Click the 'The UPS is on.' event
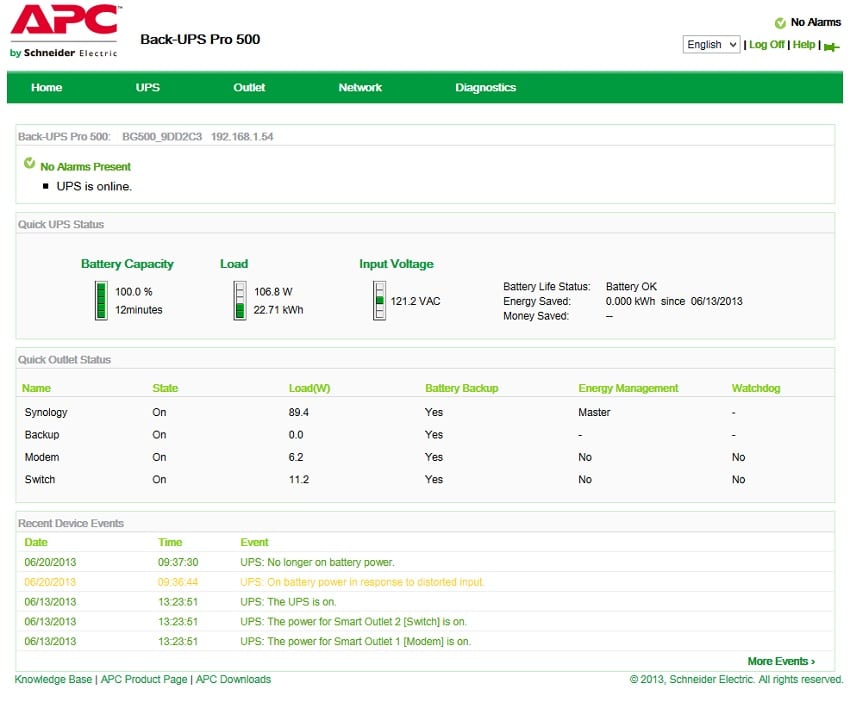 pyautogui.click(x=288, y=602)
